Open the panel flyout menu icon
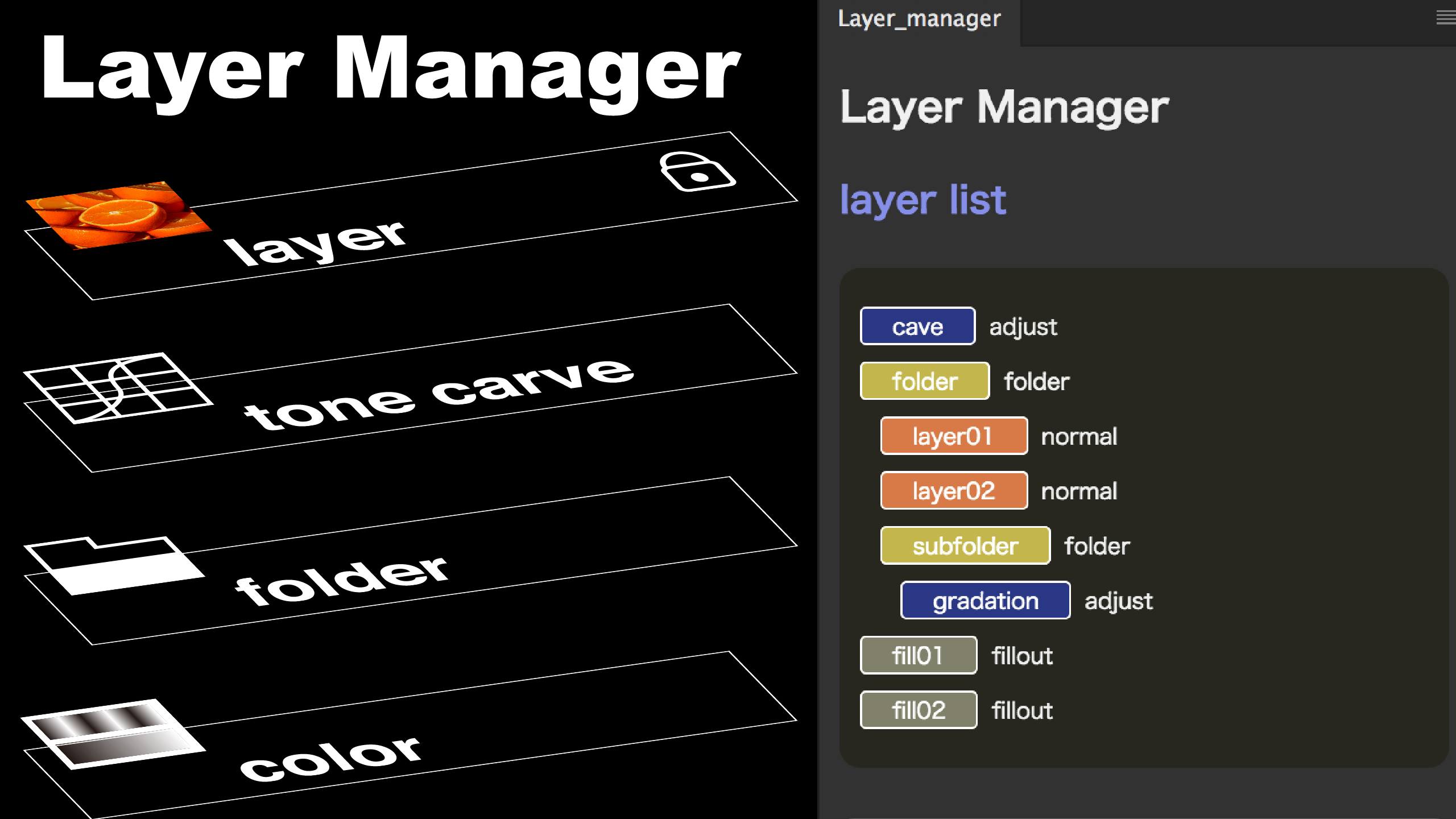 tap(1445, 18)
